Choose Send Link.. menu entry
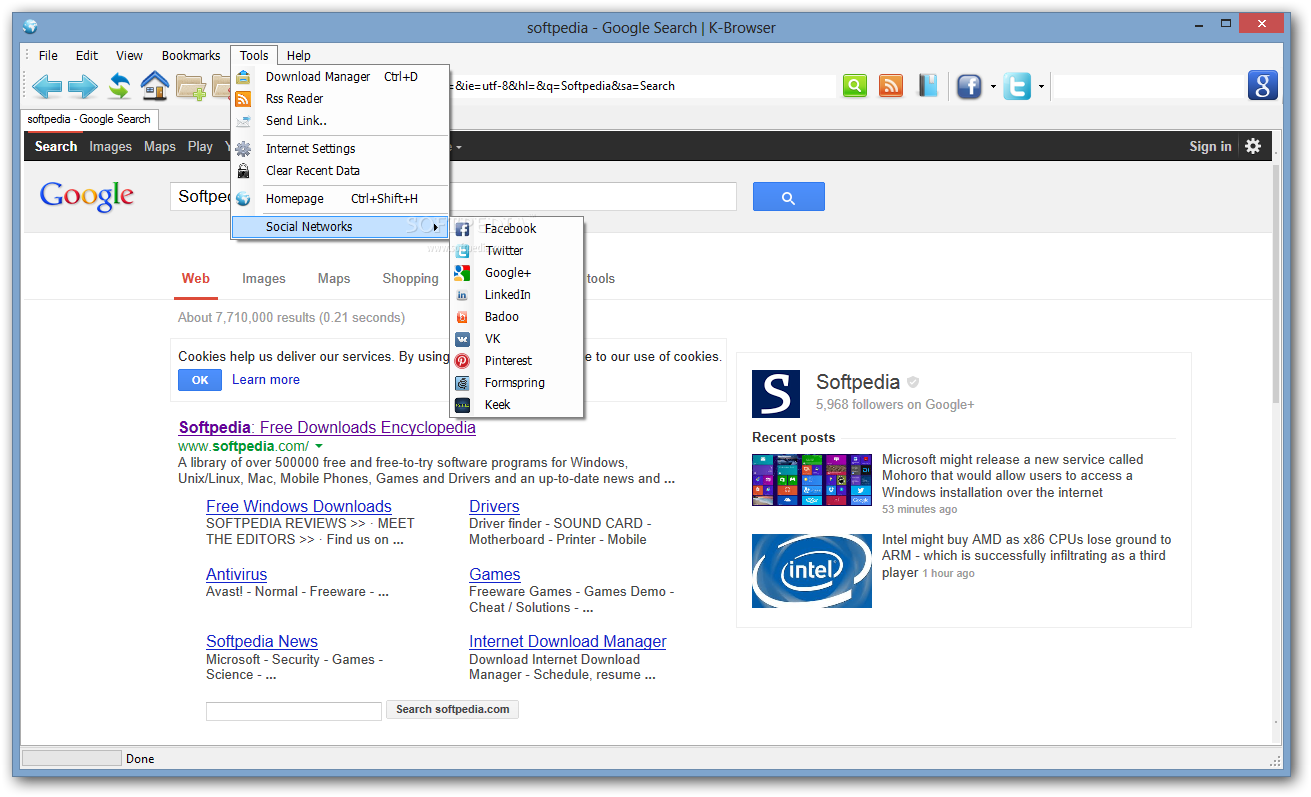This screenshot has width=1311, height=797. pyautogui.click(x=341, y=121)
